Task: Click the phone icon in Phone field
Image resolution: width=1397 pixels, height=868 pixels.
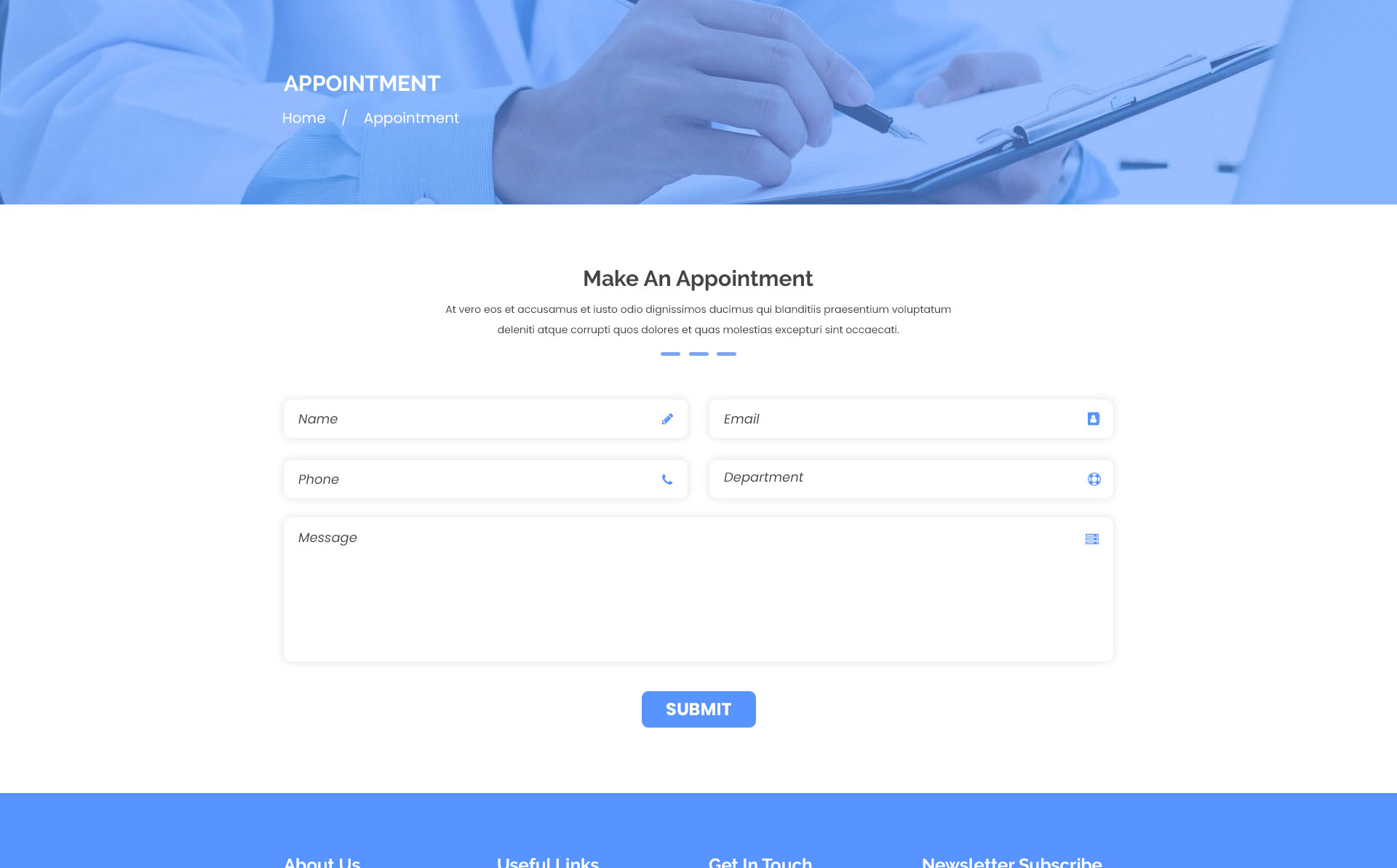Action: point(667,479)
